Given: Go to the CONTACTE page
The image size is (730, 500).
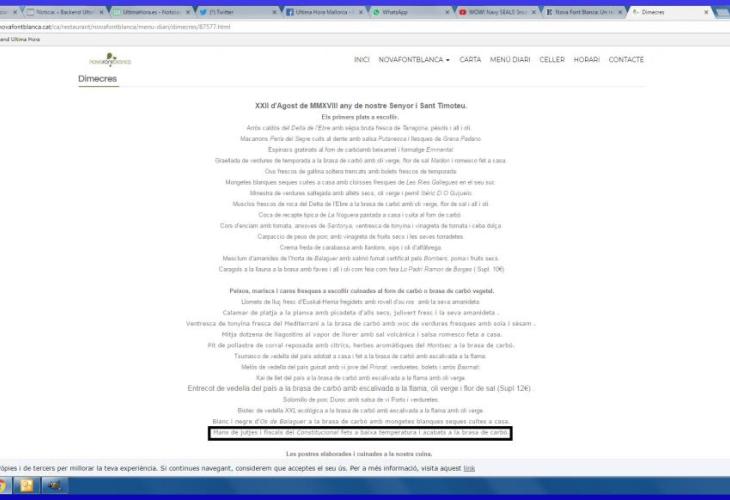Looking at the screenshot, I should tap(626, 60).
